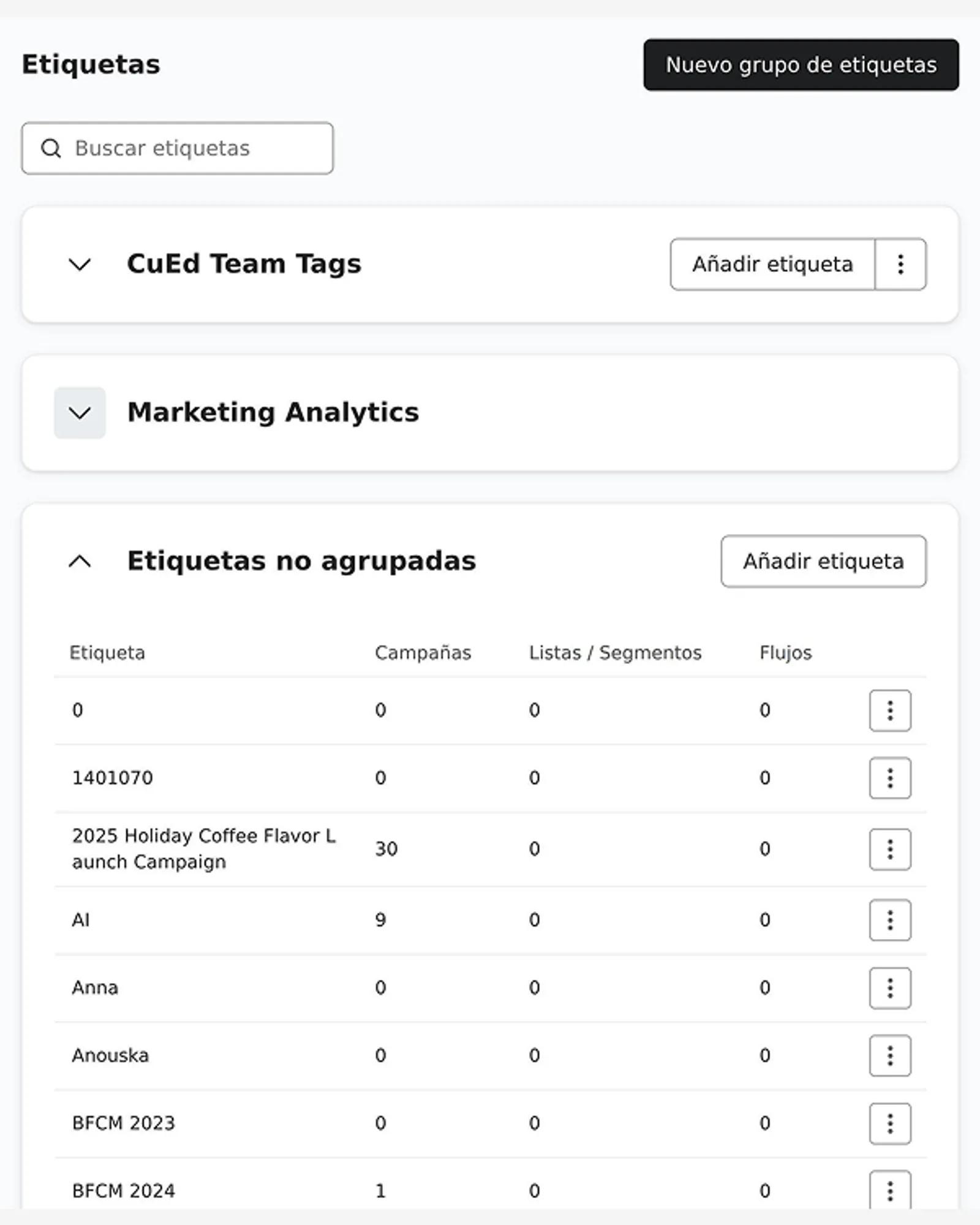Click the Listas / Segmentos column header
Screen dimensions: 980x1225
(x=615, y=653)
